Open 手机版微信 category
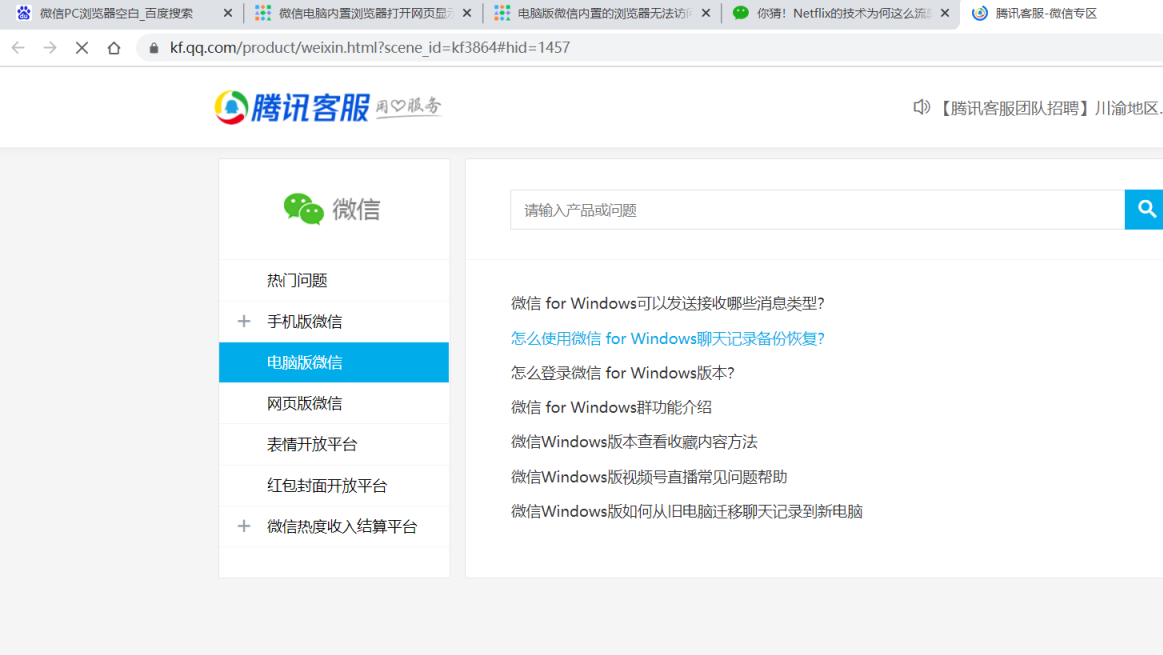Viewport: 1163px width, 655px height. tap(305, 321)
